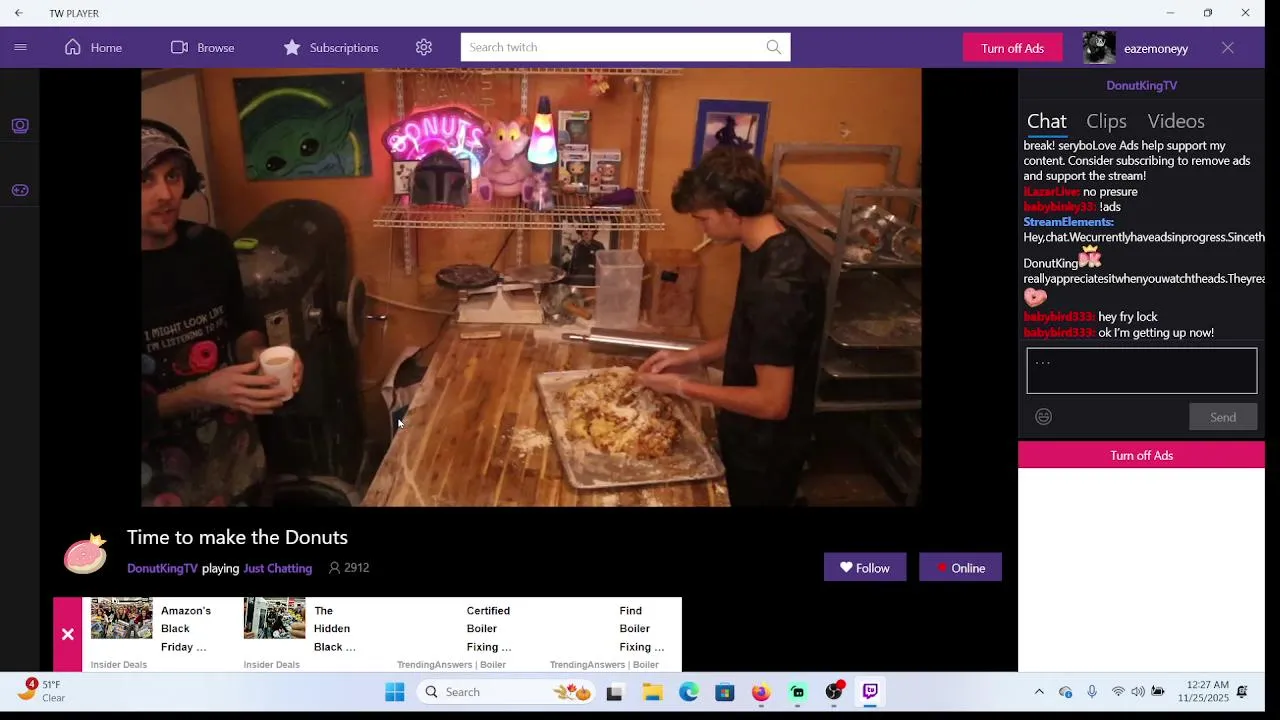Open OBS Studio in the taskbar

[834, 692]
